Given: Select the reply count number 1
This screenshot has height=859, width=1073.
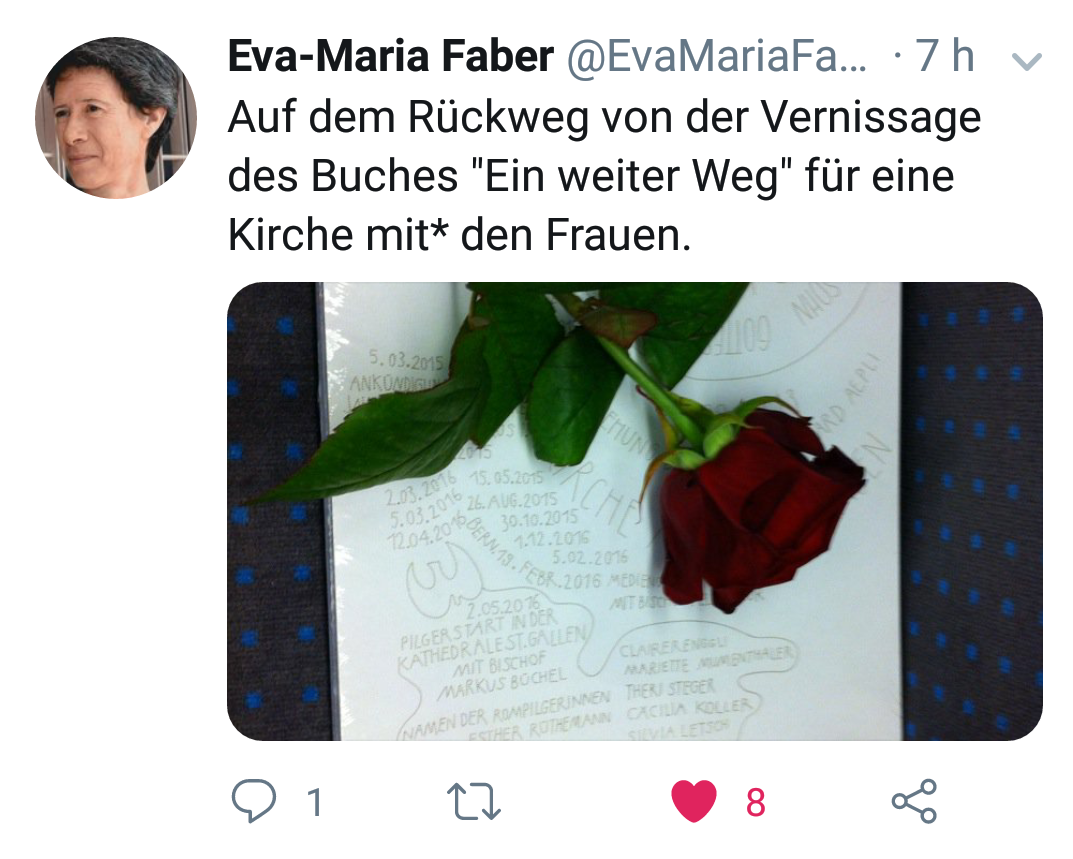Looking at the screenshot, I should [315, 802].
